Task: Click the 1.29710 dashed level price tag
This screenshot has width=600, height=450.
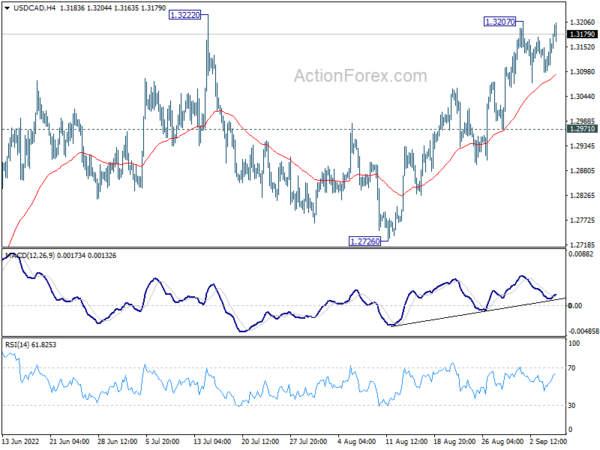Action: (x=582, y=129)
